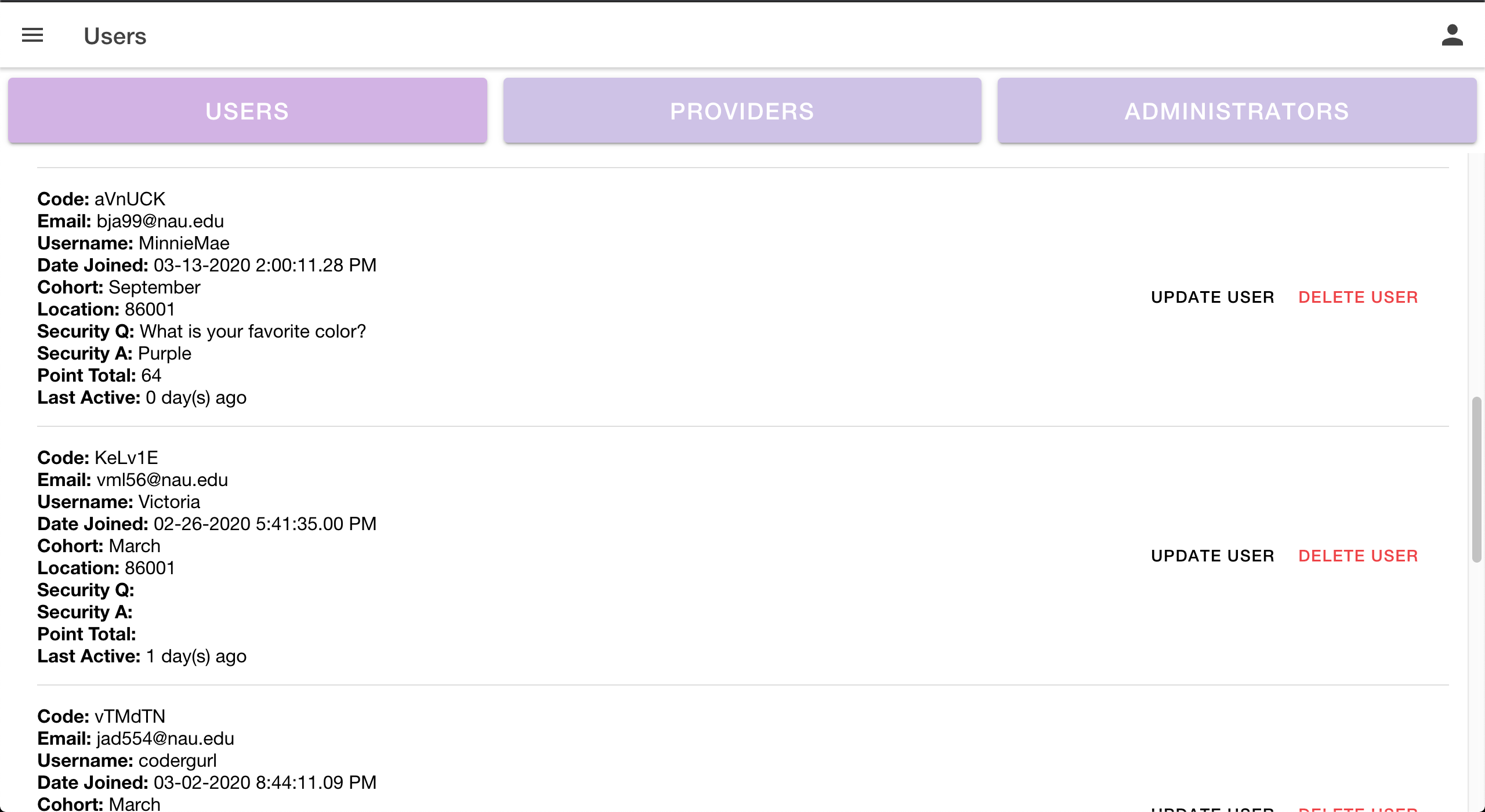This screenshot has height=812, width=1485.
Task: Click the Users page title
Action: (x=115, y=36)
